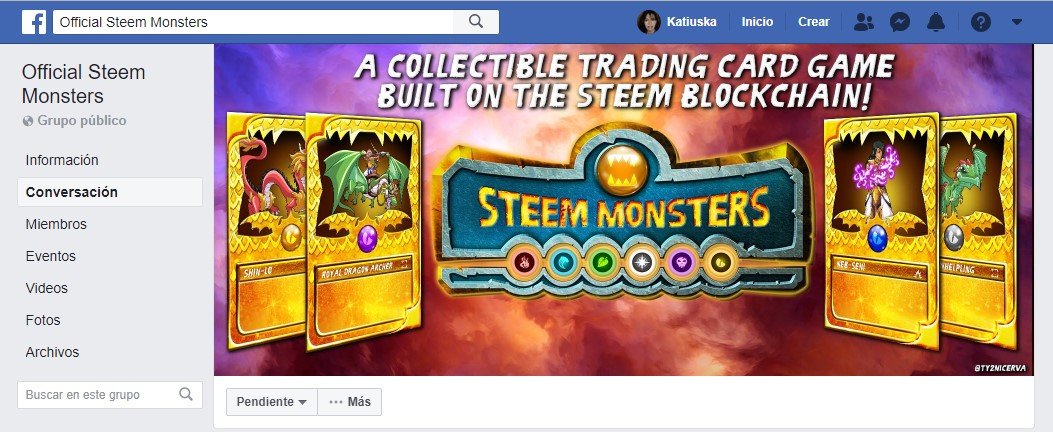
Task: Expand the account menu arrow
Action: pos(1017,22)
